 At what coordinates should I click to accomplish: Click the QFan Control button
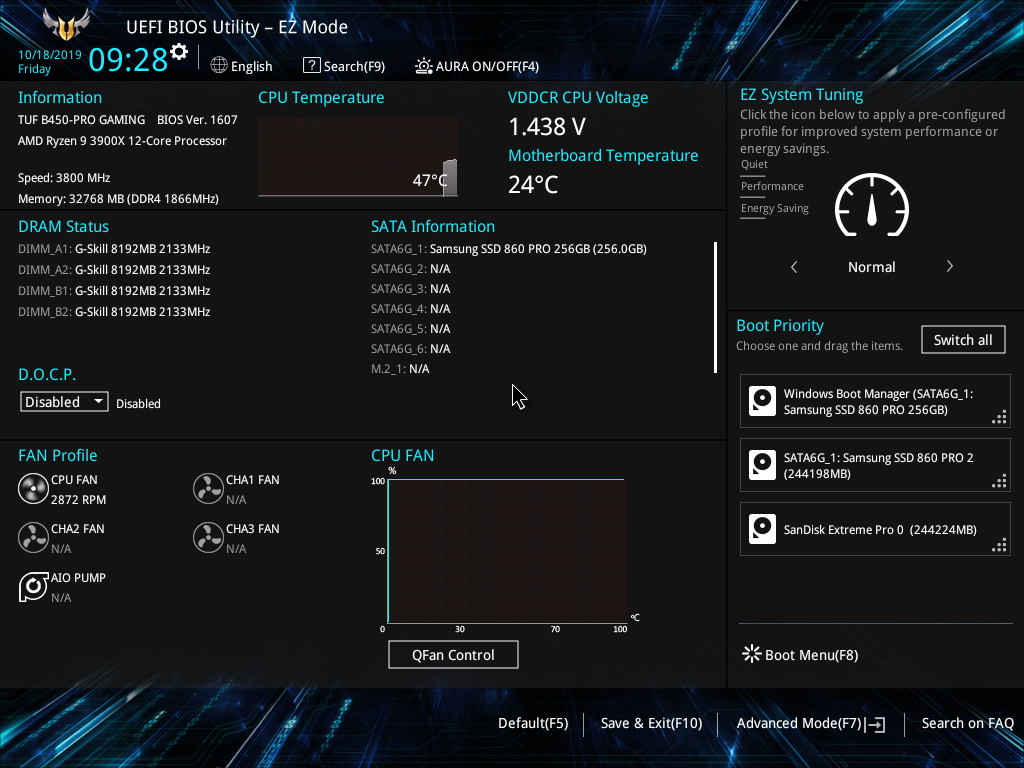(x=453, y=654)
